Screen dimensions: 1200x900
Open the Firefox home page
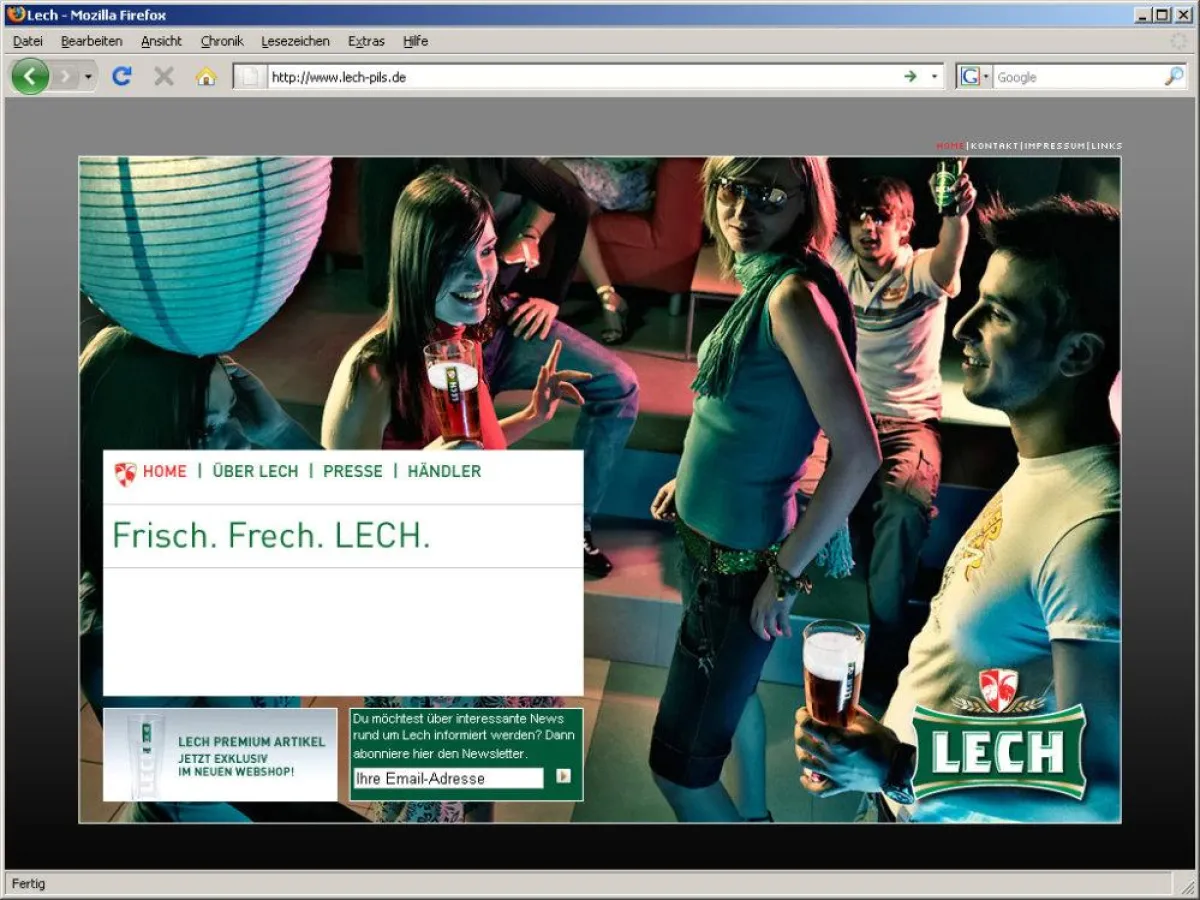point(205,75)
